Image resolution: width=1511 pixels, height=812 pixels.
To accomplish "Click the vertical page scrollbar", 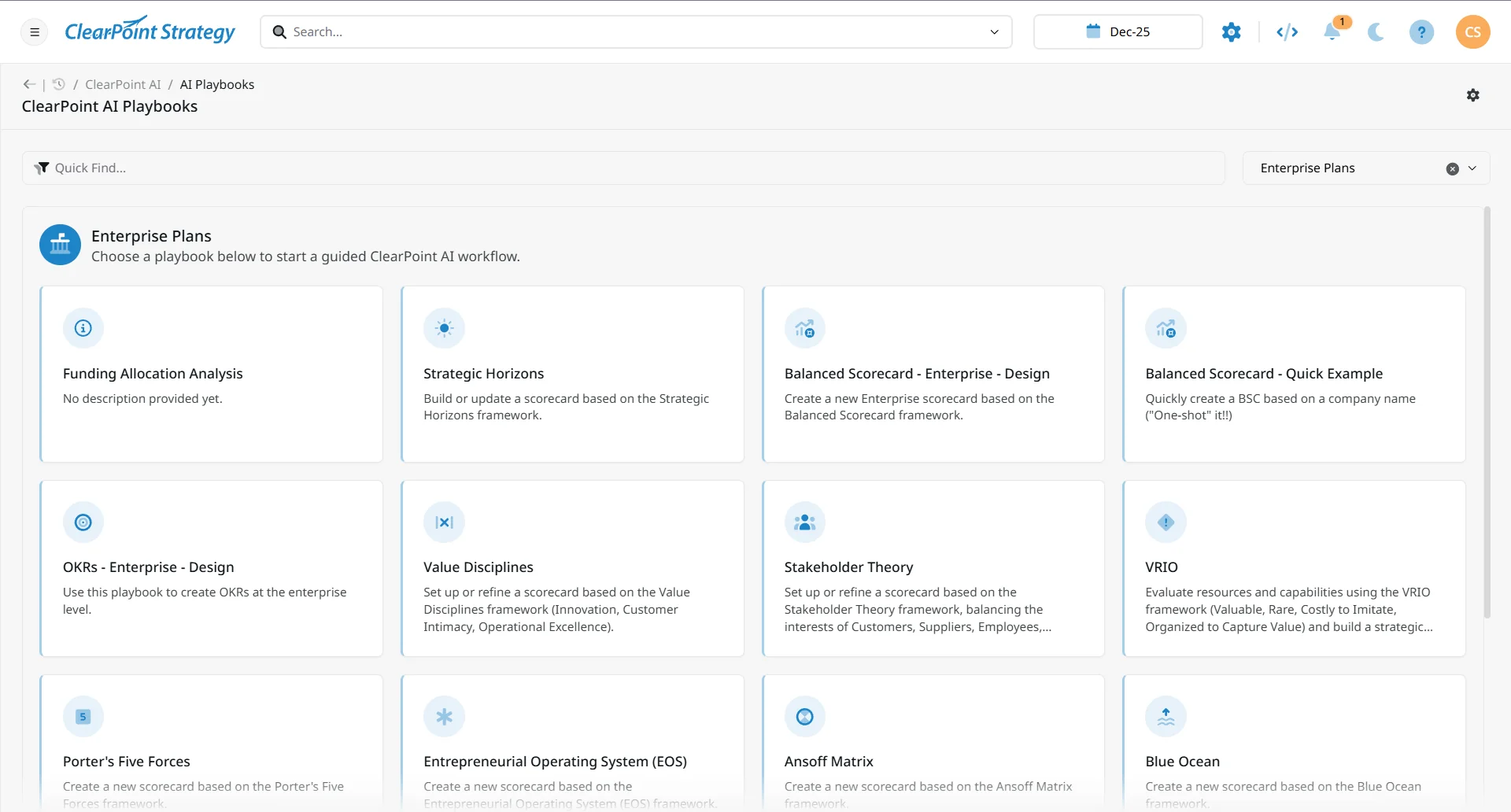I will (x=1487, y=412).
